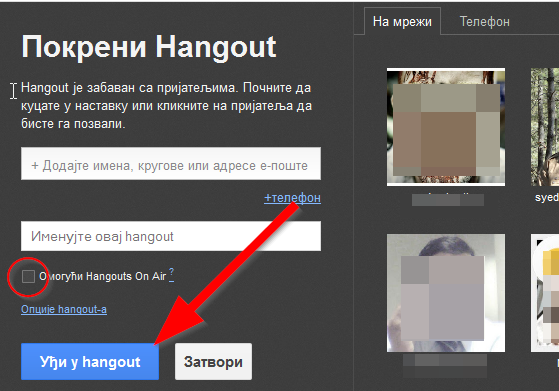Focus the Именујте овај hangout field
559x391 pixels.
click(x=171, y=236)
